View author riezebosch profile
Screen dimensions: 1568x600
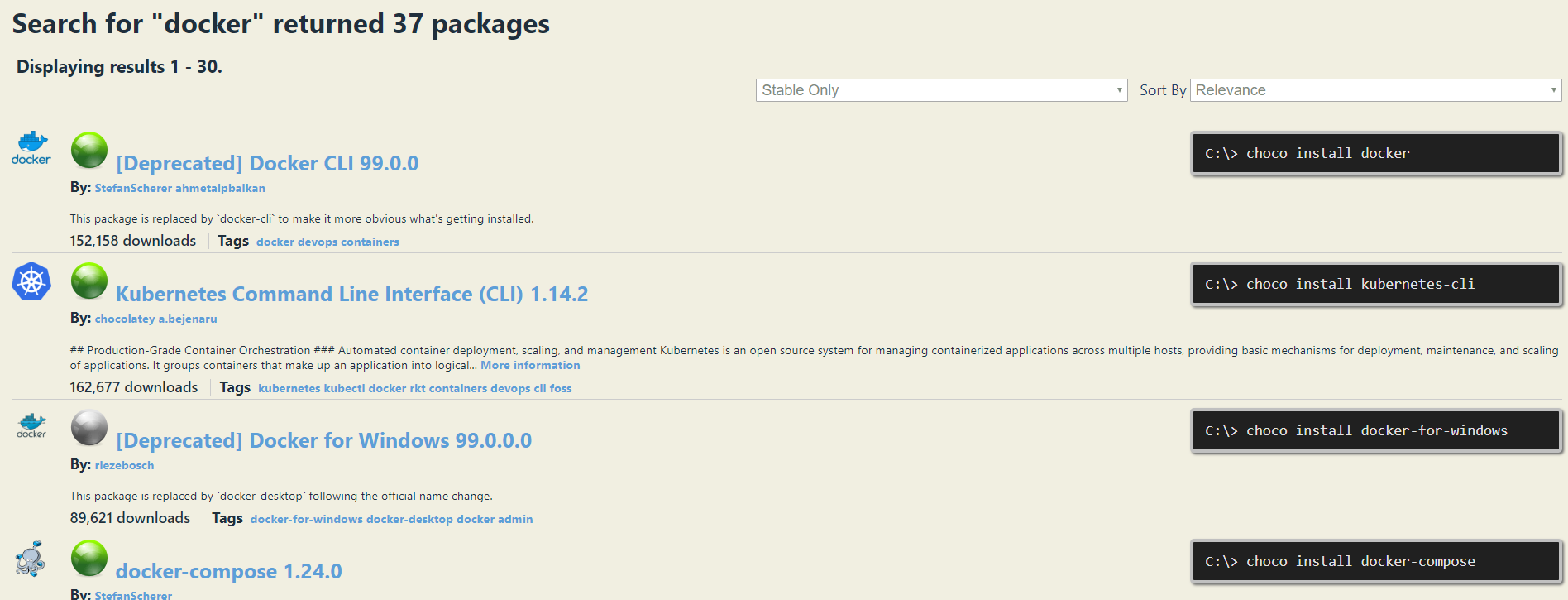(x=124, y=465)
